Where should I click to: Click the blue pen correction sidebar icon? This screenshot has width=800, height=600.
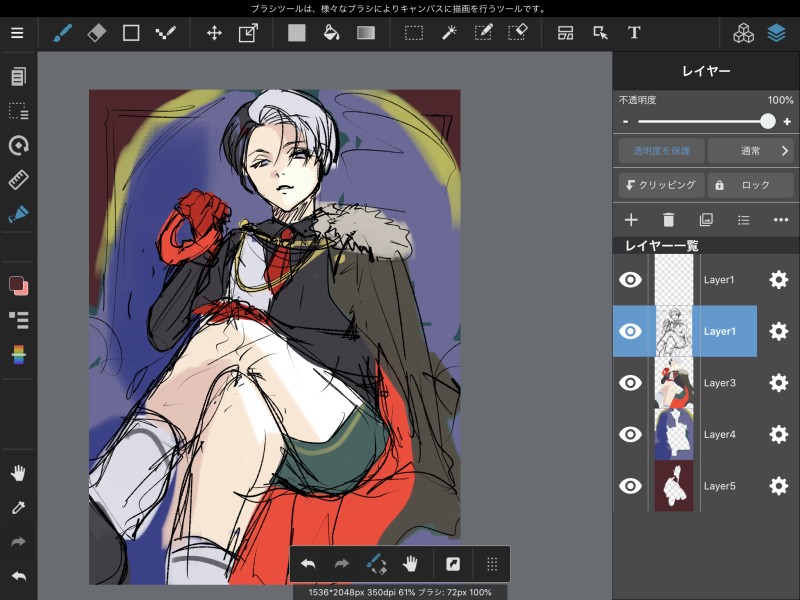click(x=18, y=214)
